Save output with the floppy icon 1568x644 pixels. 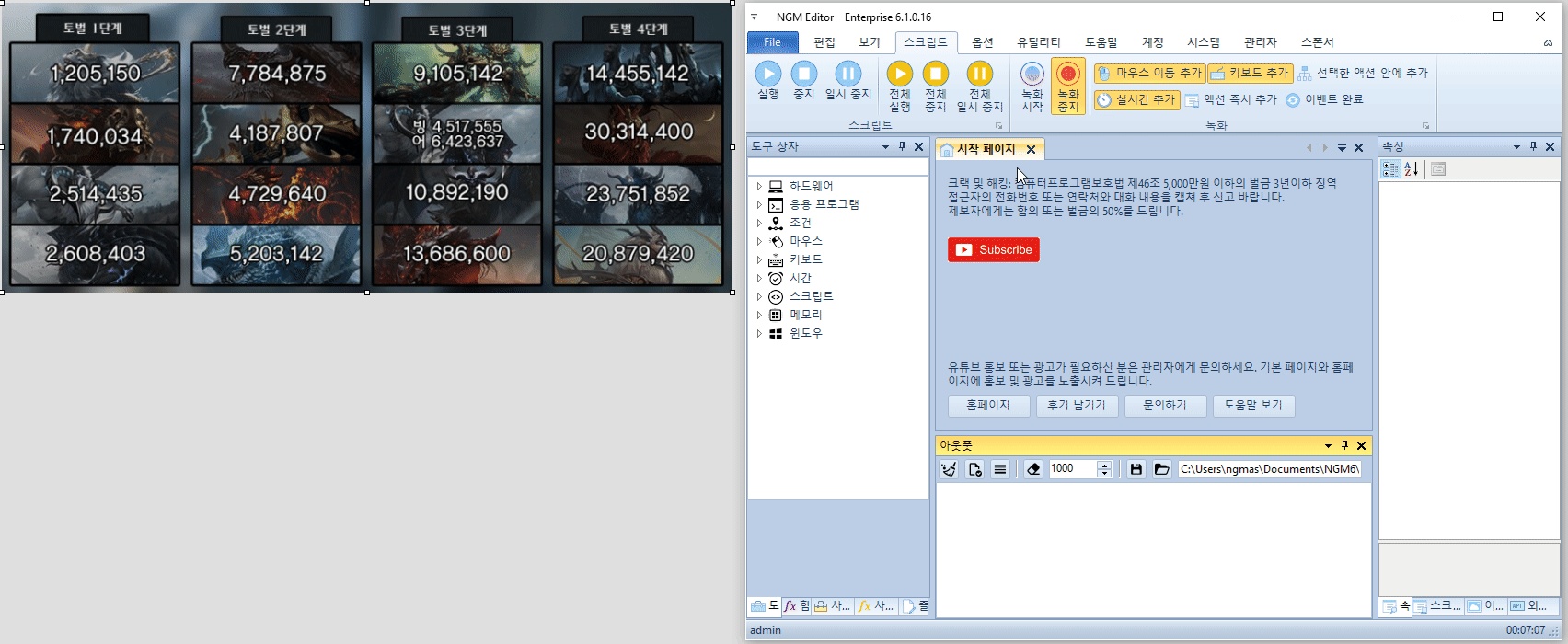(1136, 469)
